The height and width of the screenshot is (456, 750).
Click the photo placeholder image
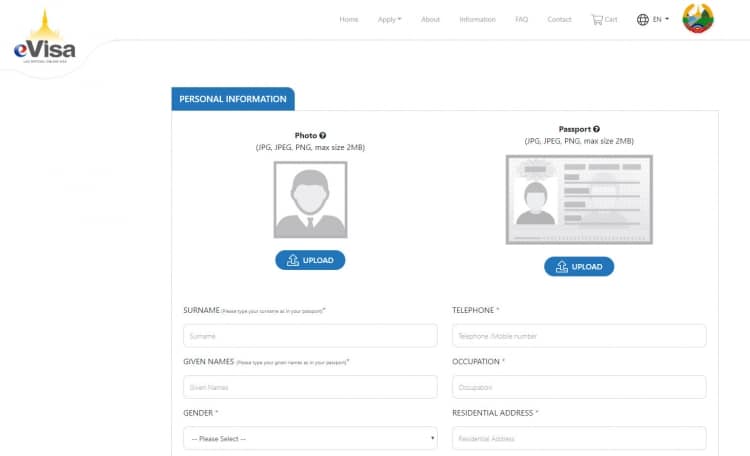point(310,200)
